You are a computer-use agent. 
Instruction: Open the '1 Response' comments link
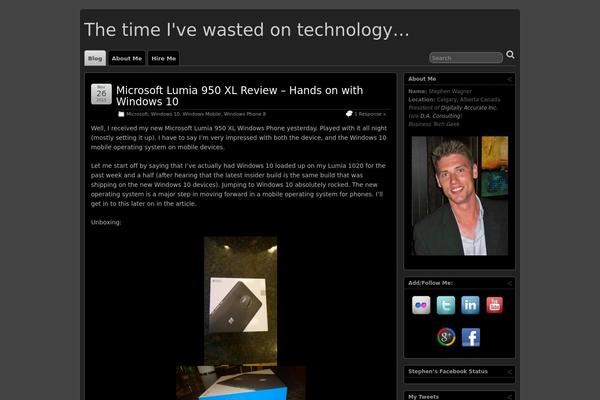[x=370, y=114]
